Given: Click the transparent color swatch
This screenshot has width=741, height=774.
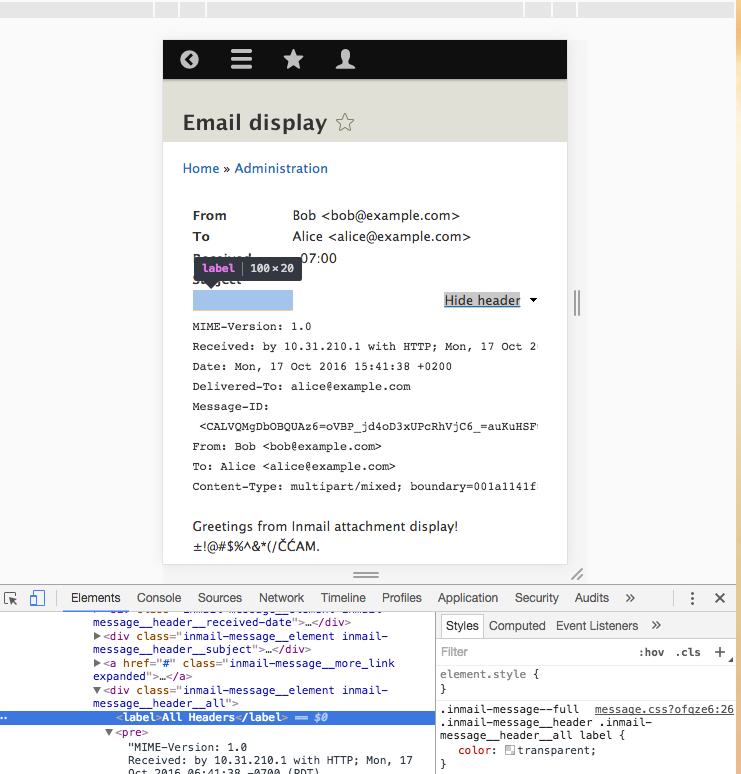Looking at the screenshot, I should [510, 750].
